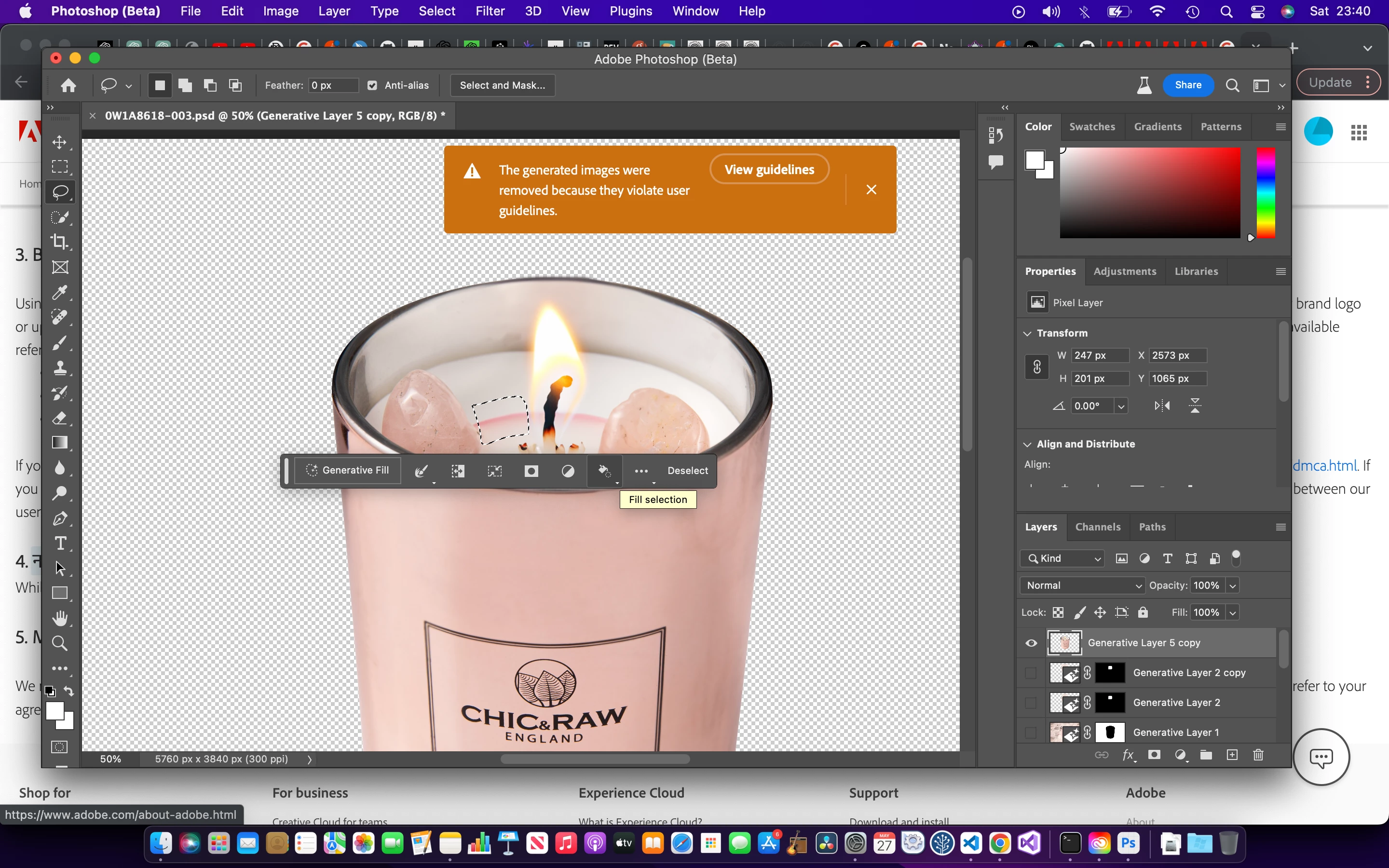Click the Select and Mask button
Screen dimensions: 1389x868
pyautogui.click(x=502, y=85)
